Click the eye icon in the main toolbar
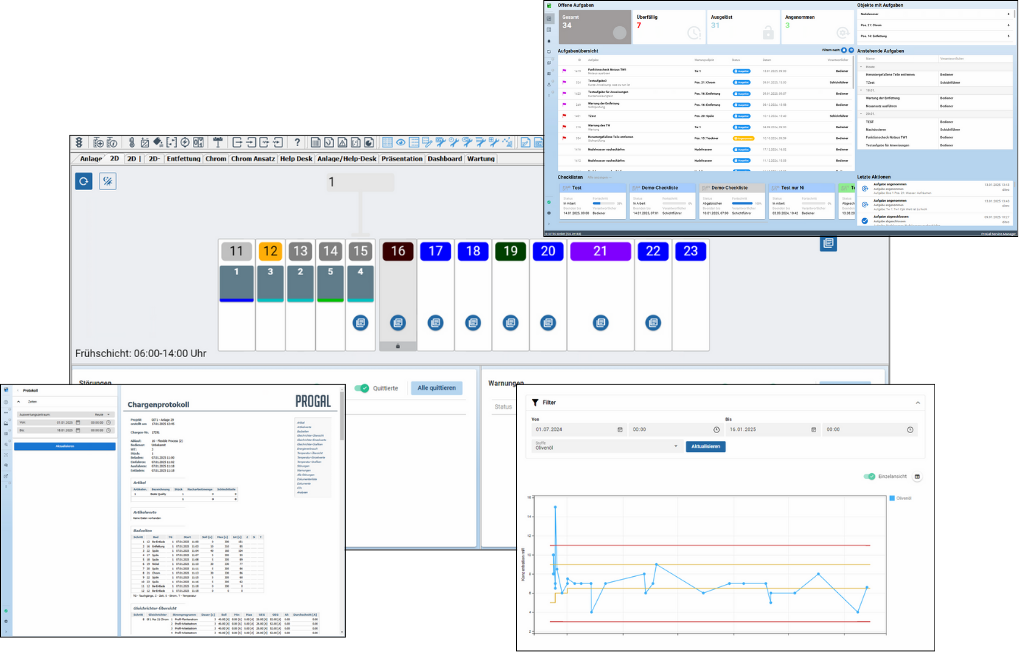The width and height of the screenshot is (1019, 652). click(x=401, y=142)
